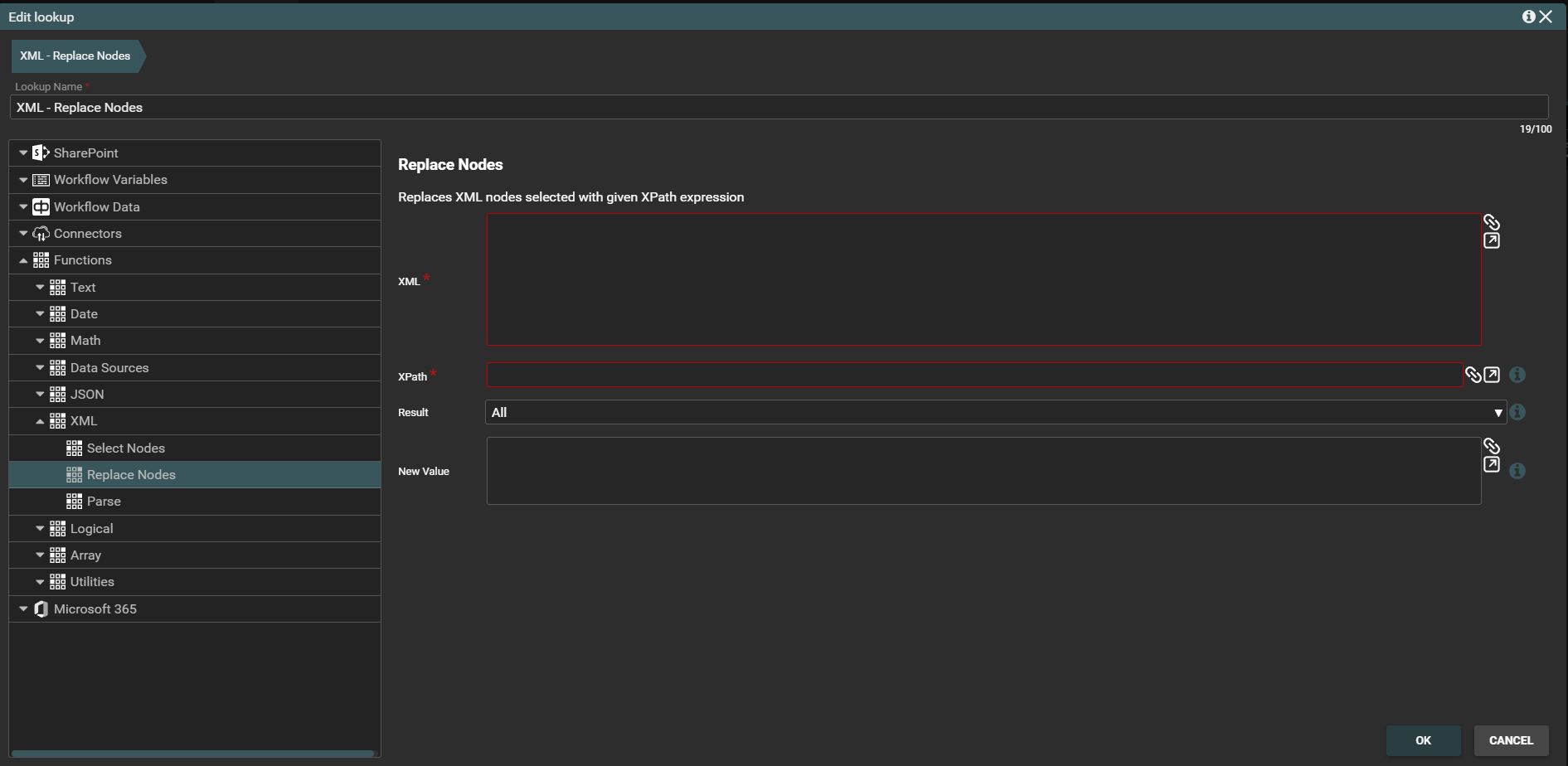Image resolution: width=1568 pixels, height=766 pixels.
Task: Click the link icon beside the XML field
Action: coord(1491,222)
